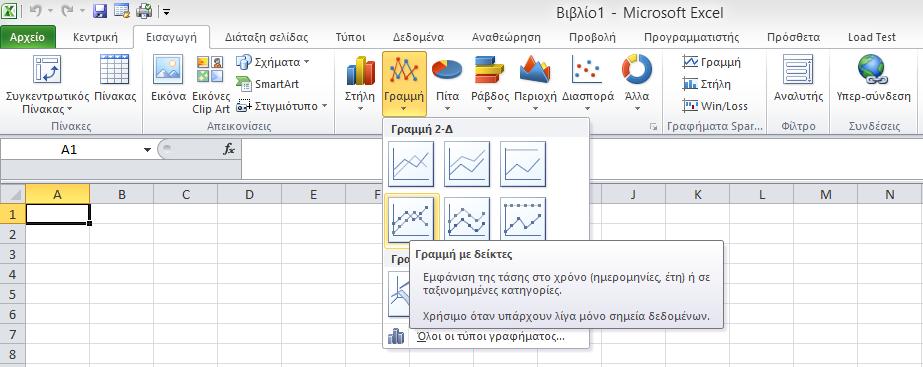Switch to the Αναθεώρηση tab

(x=506, y=37)
